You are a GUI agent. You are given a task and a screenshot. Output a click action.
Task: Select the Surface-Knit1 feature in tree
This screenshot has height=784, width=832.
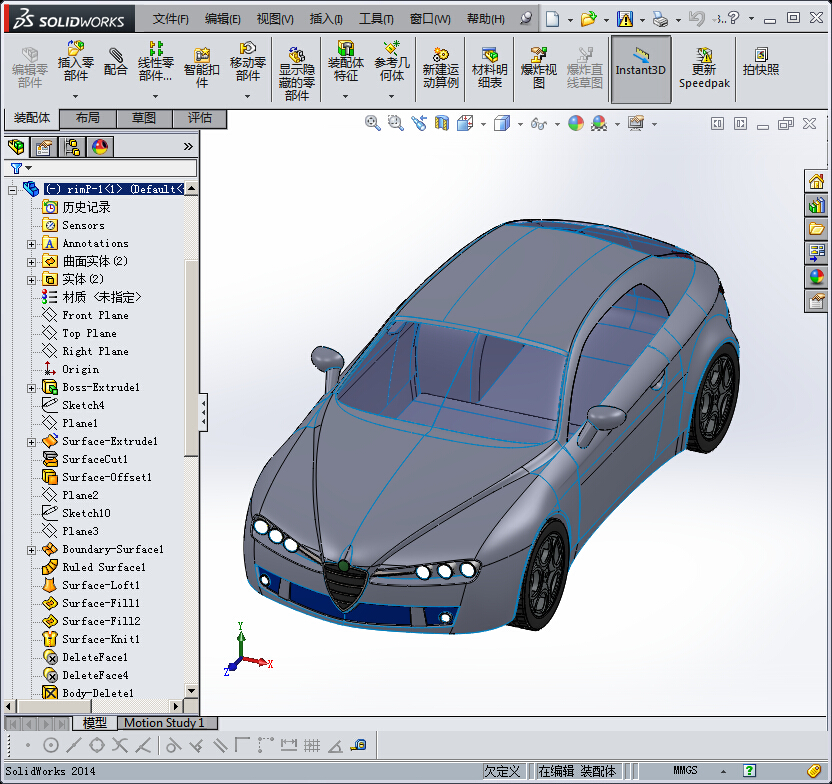point(100,639)
